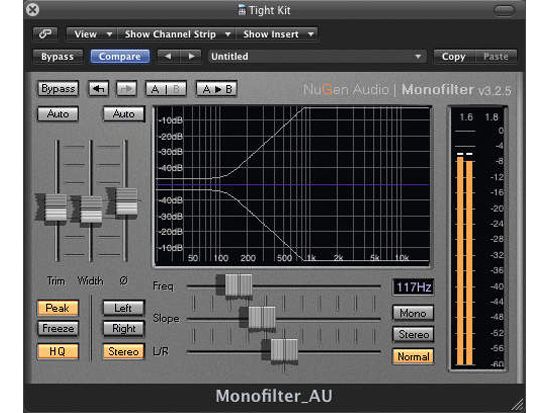Image resolution: width=550 pixels, height=413 pixels.
Task: Click the plugin redo arrow button
Action: [126, 89]
